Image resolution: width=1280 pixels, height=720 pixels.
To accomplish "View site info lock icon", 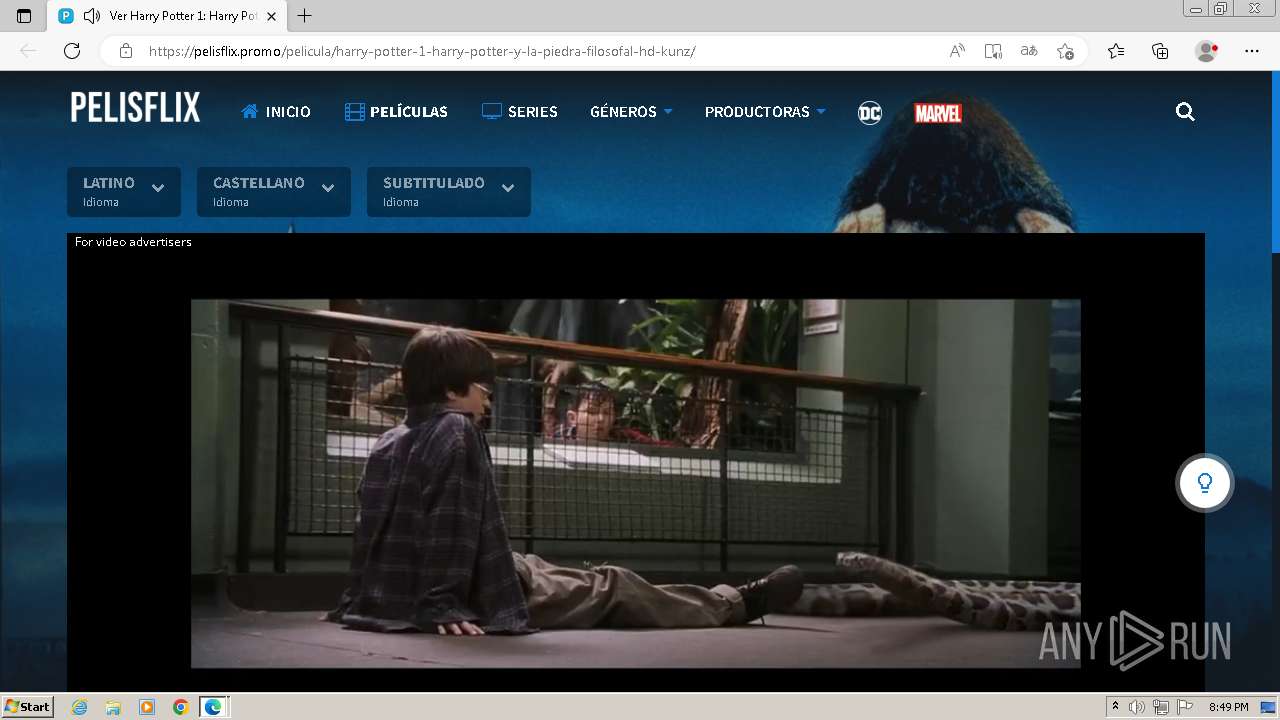I will point(125,51).
